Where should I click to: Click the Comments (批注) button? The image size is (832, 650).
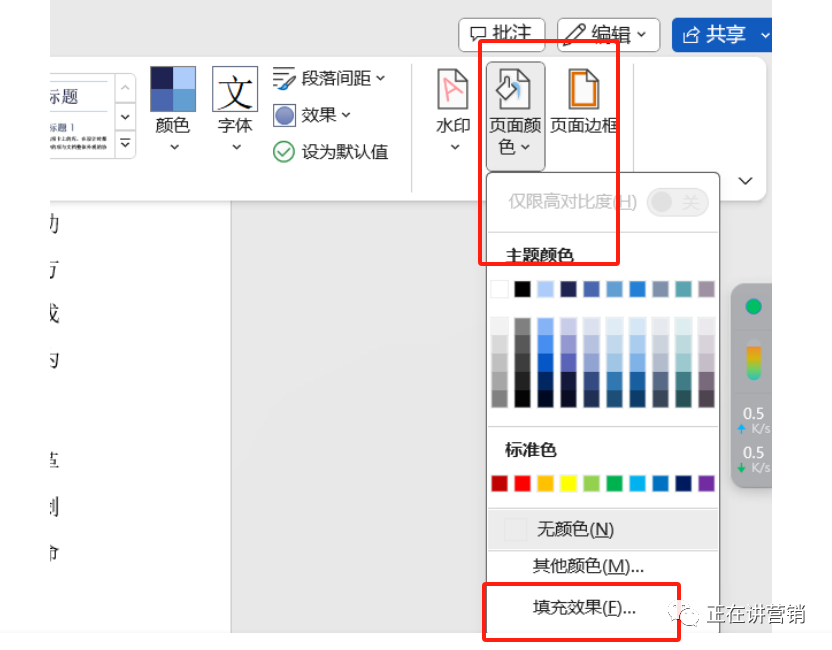click(x=501, y=34)
